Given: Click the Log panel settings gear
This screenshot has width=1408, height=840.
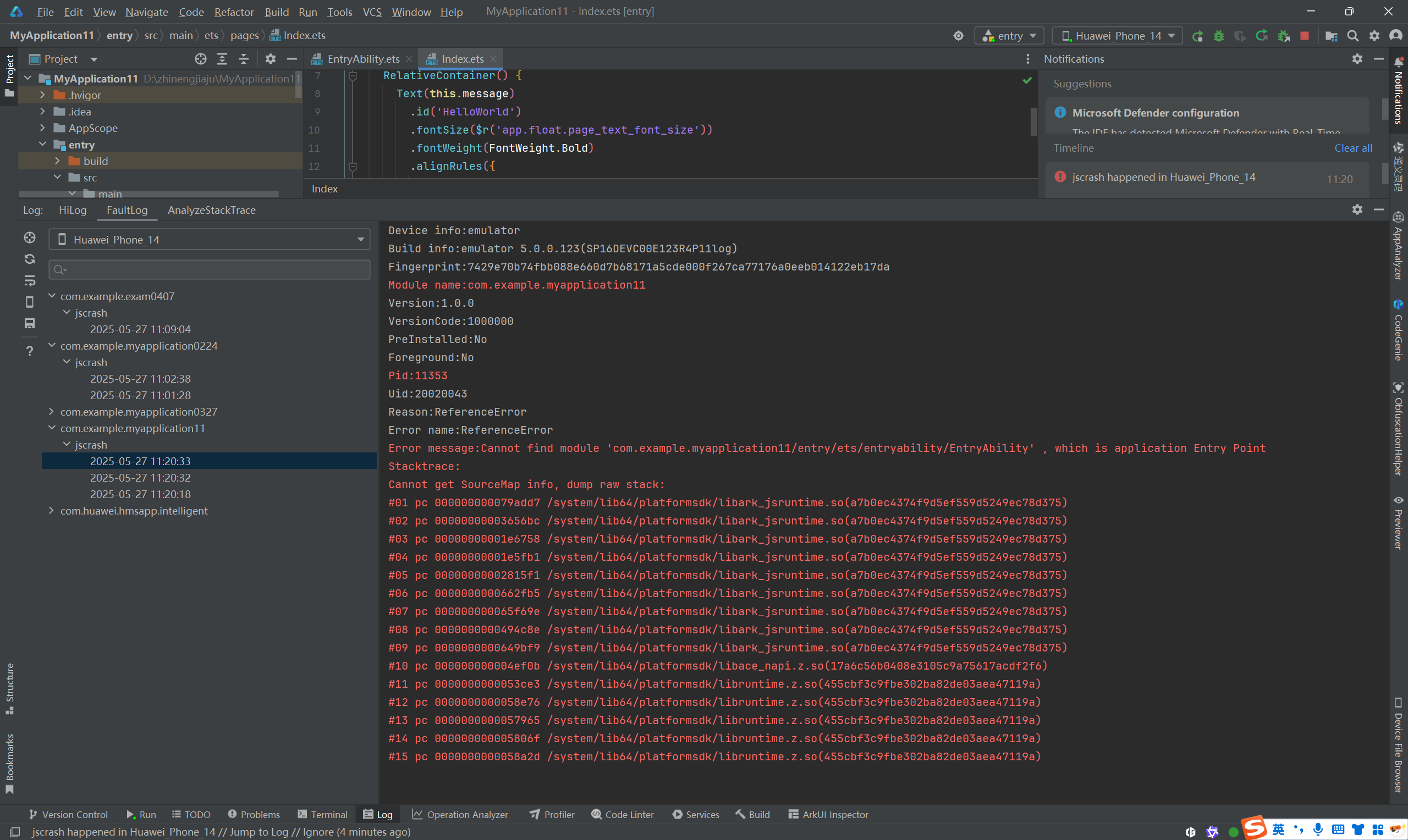Looking at the screenshot, I should click(1357, 209).
